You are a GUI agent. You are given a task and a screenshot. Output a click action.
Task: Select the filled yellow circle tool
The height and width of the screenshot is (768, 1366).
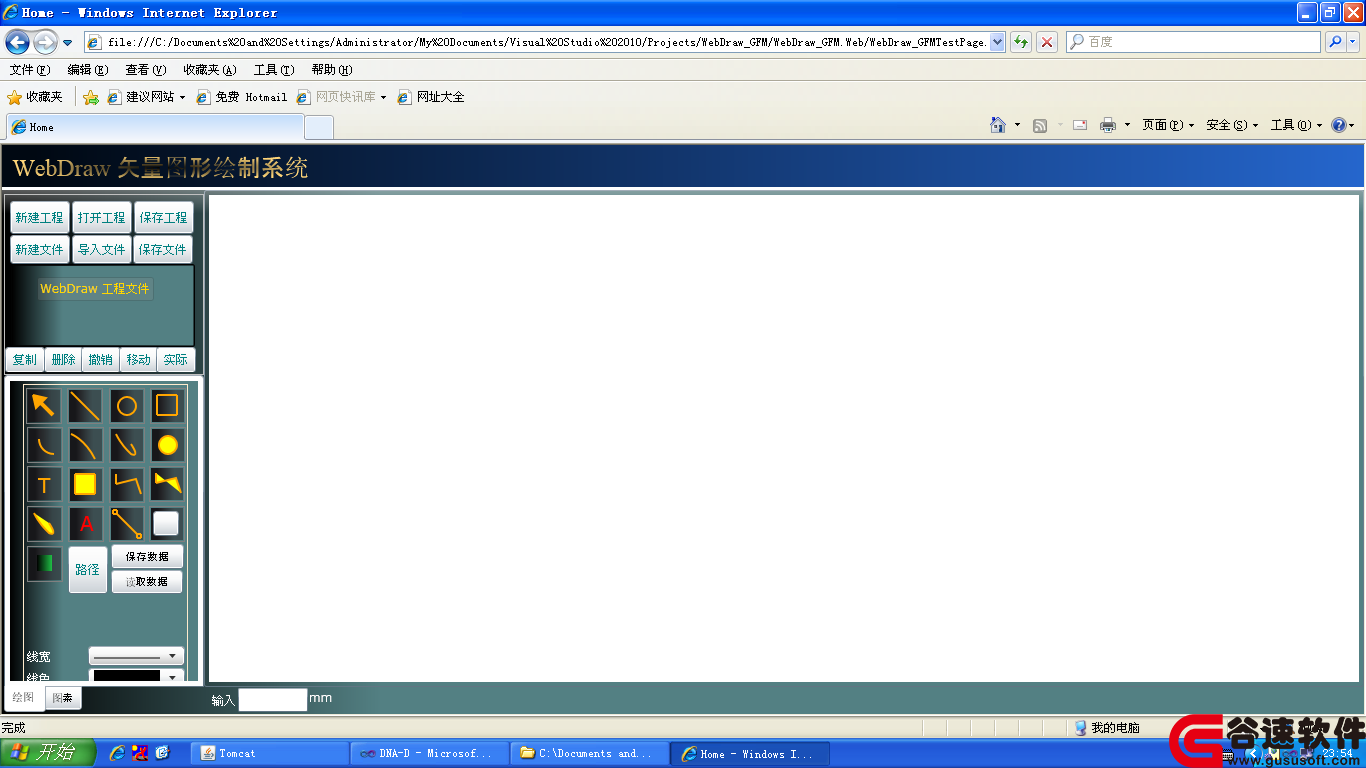[167, 445]
